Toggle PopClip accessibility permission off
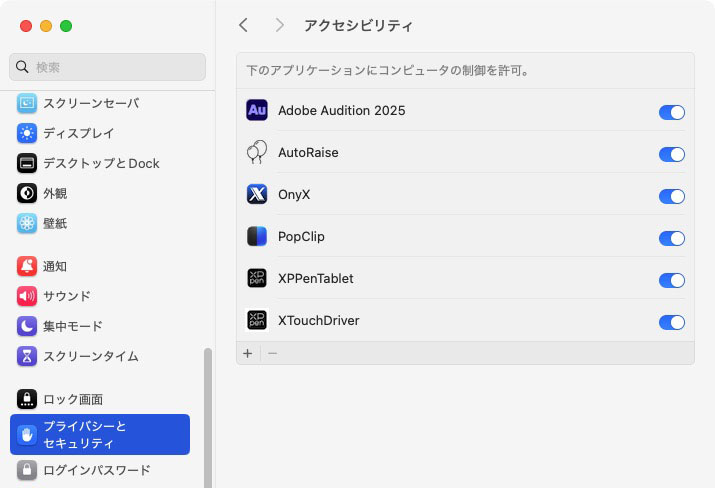 pyautogui.click(x=671, y=238)
